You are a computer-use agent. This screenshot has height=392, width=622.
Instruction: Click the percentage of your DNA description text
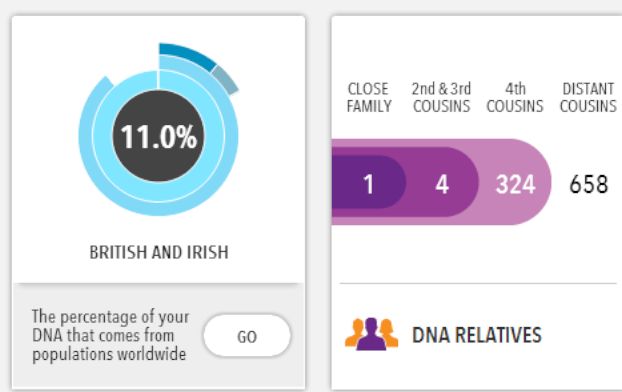coord(110,336)
